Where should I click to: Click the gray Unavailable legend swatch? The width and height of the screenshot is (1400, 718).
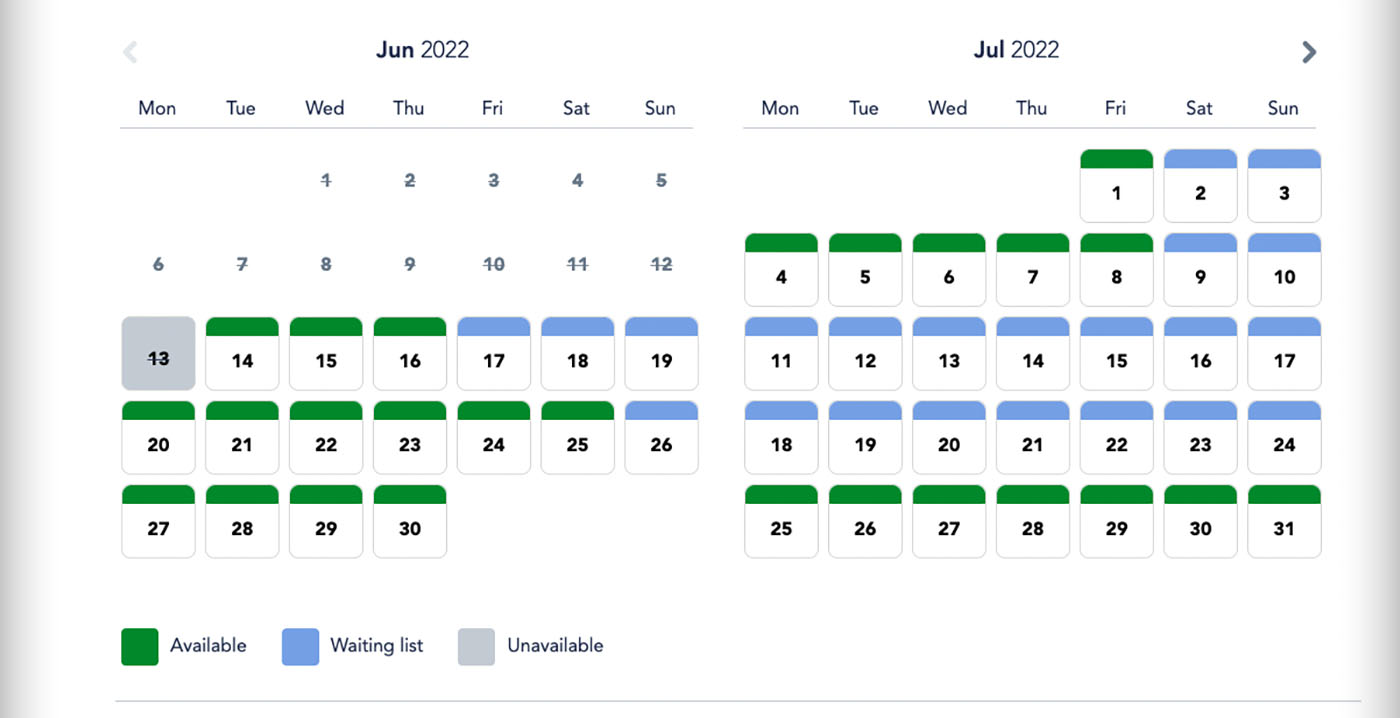(x=477, y=646)
